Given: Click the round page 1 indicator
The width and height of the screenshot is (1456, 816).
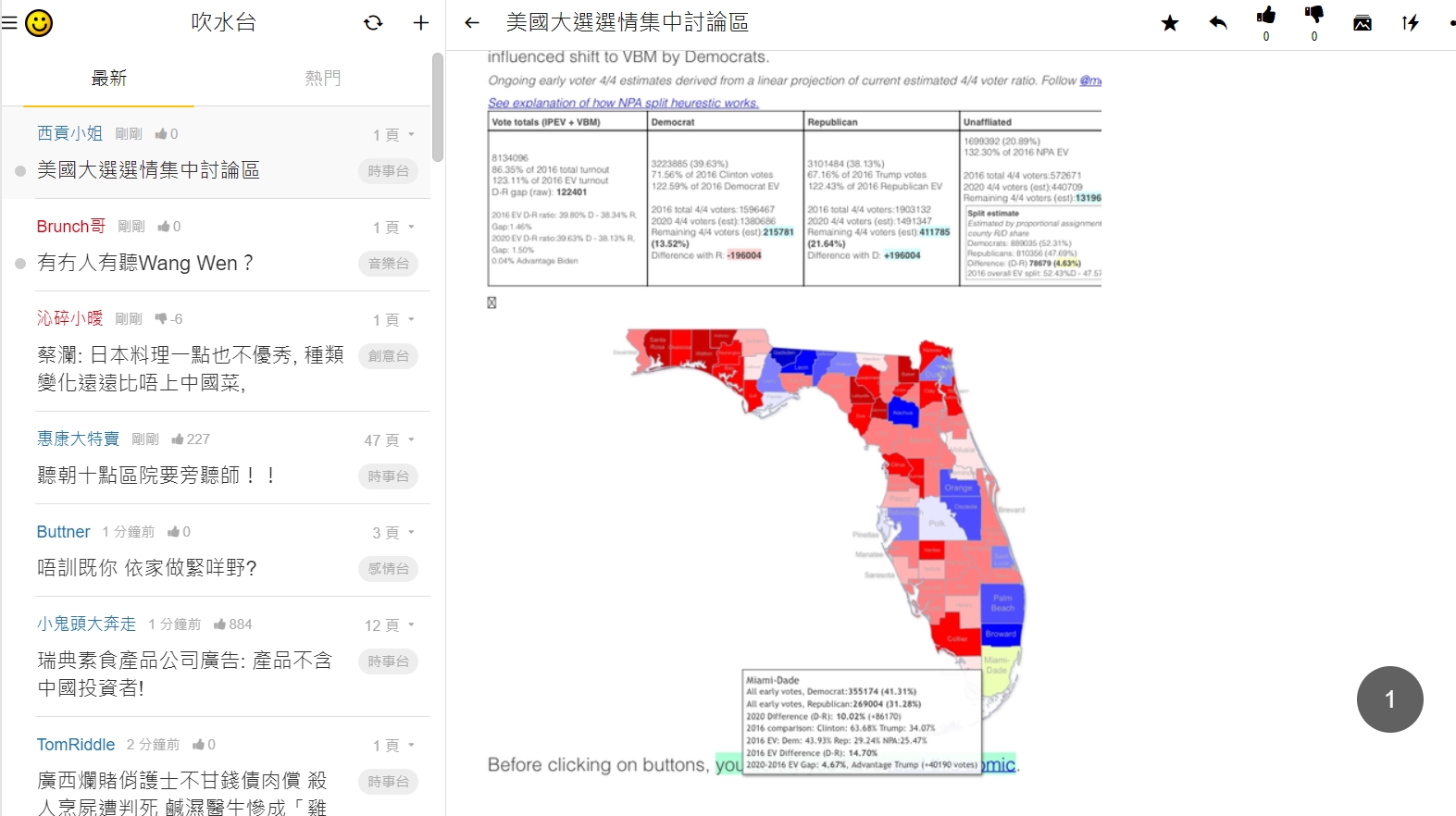Looking at the screenshot, I should pos(1389,699).
